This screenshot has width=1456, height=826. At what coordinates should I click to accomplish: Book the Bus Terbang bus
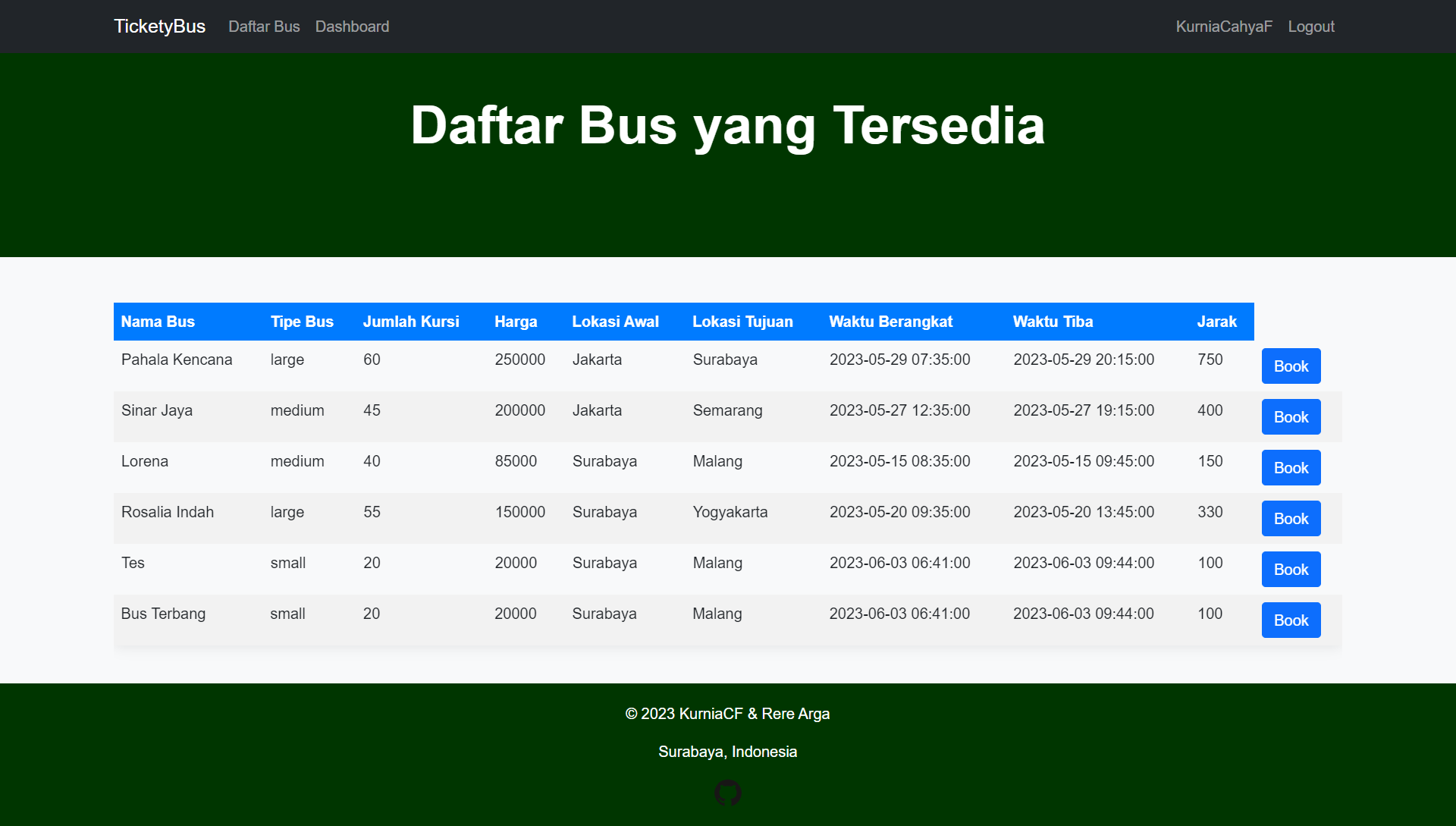[1291, 620]
